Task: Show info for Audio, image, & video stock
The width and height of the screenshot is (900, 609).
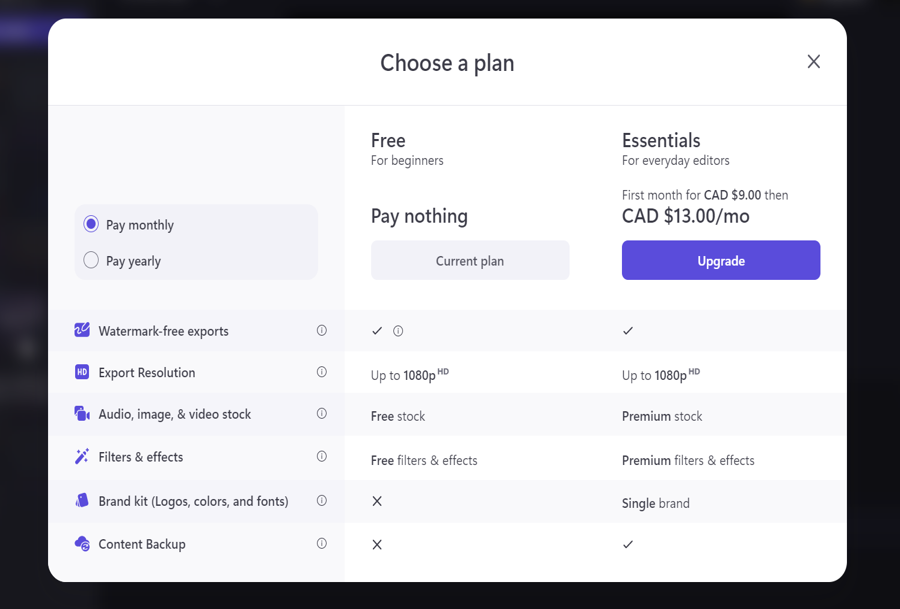Action: point(322,414)
